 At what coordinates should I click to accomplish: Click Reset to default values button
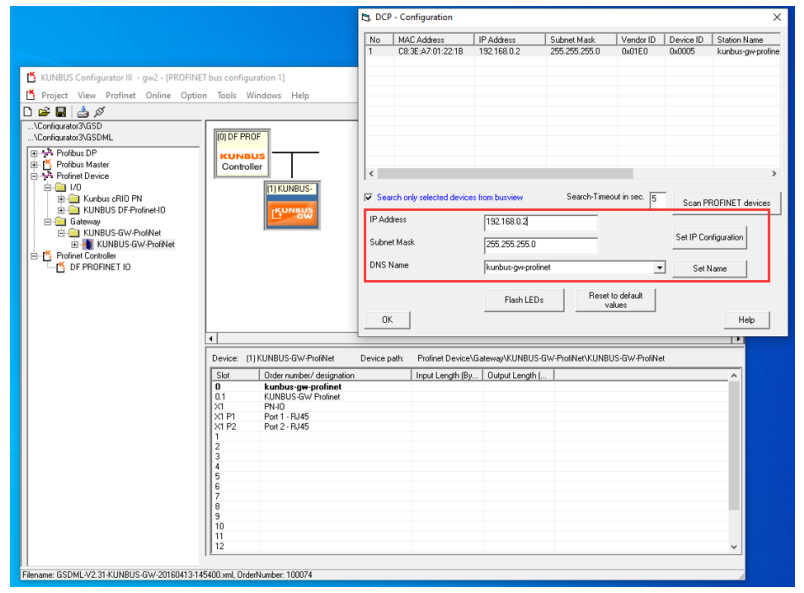pyautogui.click(x=615, y=300)
